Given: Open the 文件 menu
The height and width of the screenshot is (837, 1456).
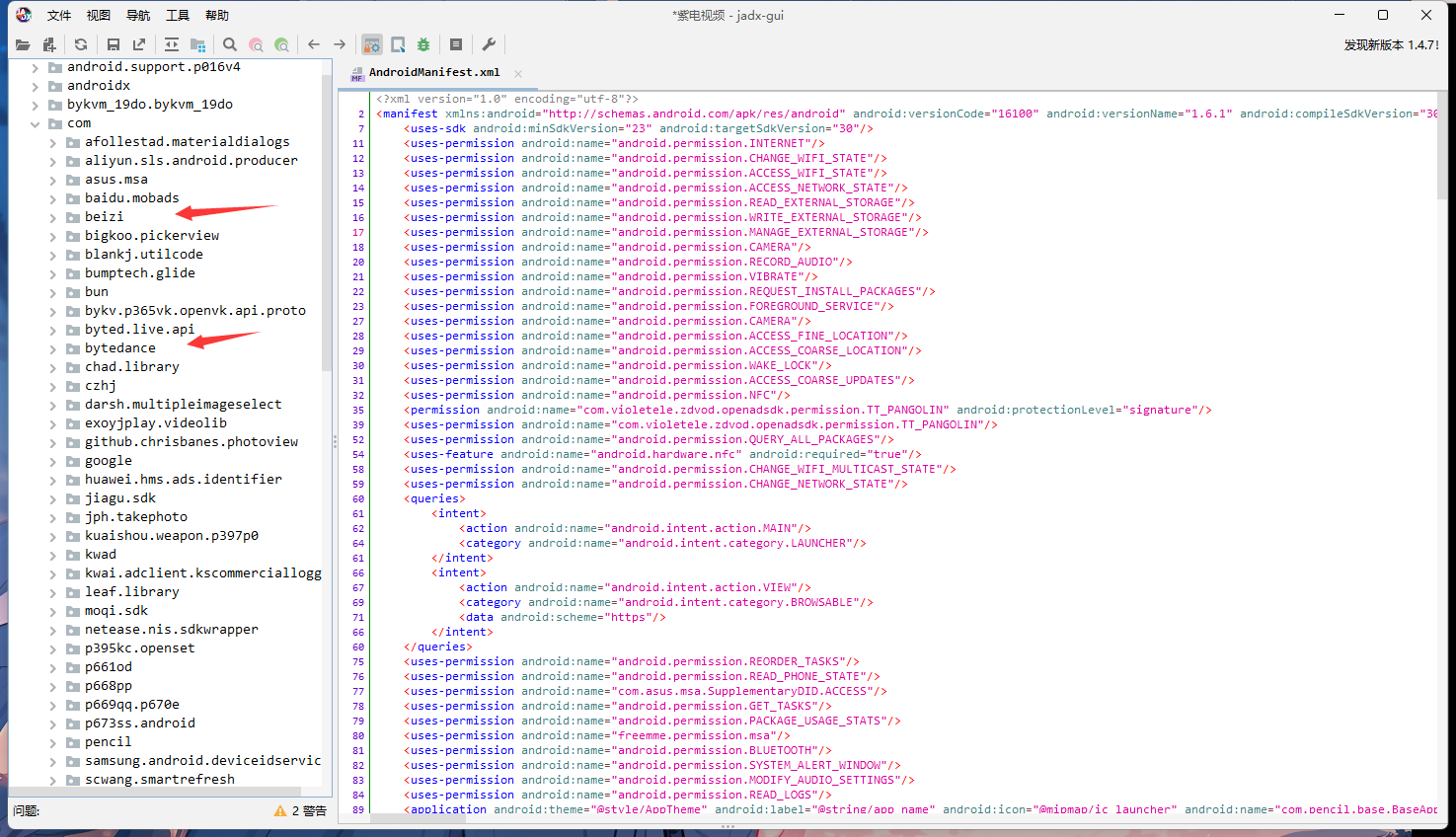Looking at the screenshot, I should point(59,16).
